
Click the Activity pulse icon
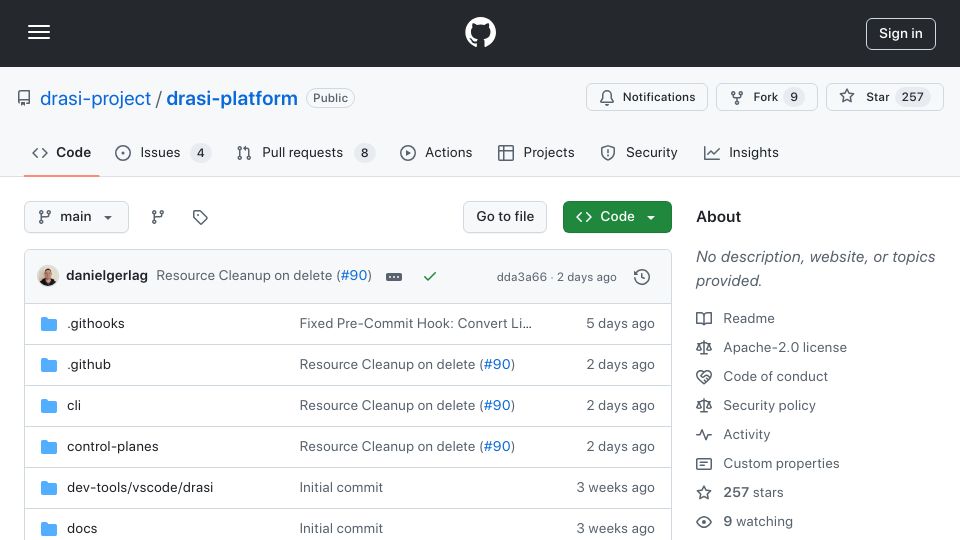tap(704, 435)
